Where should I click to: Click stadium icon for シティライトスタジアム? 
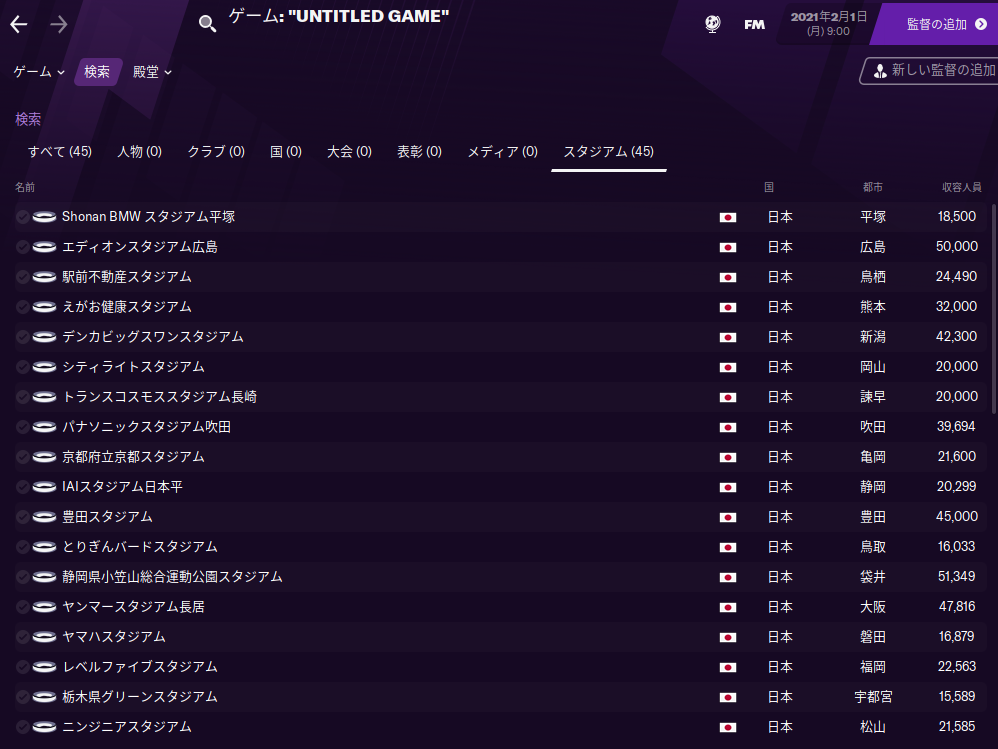(x=45, y=367)
